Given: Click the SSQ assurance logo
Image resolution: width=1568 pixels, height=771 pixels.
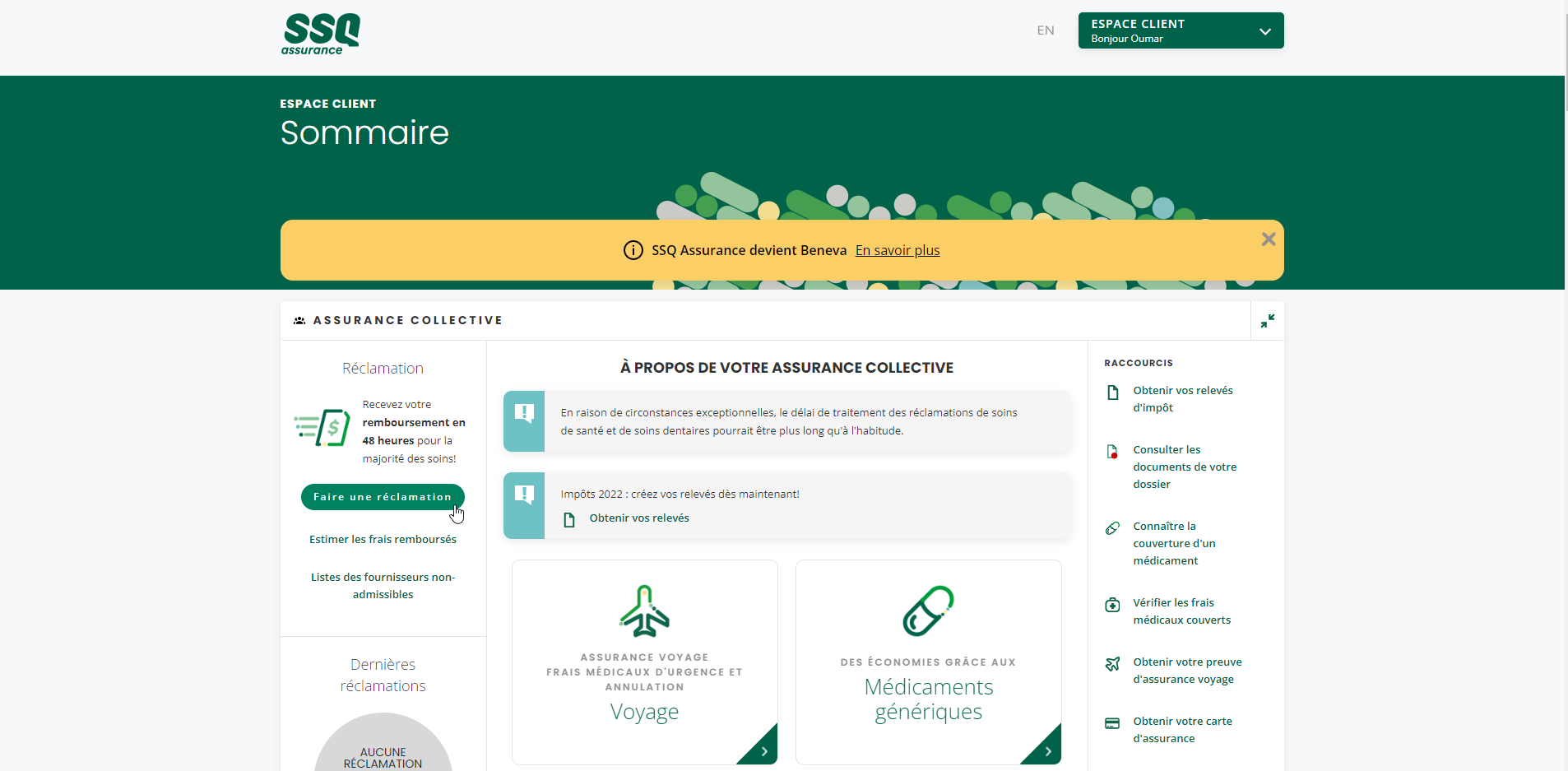Looking at the screenshot, I should tap(321, 35).
